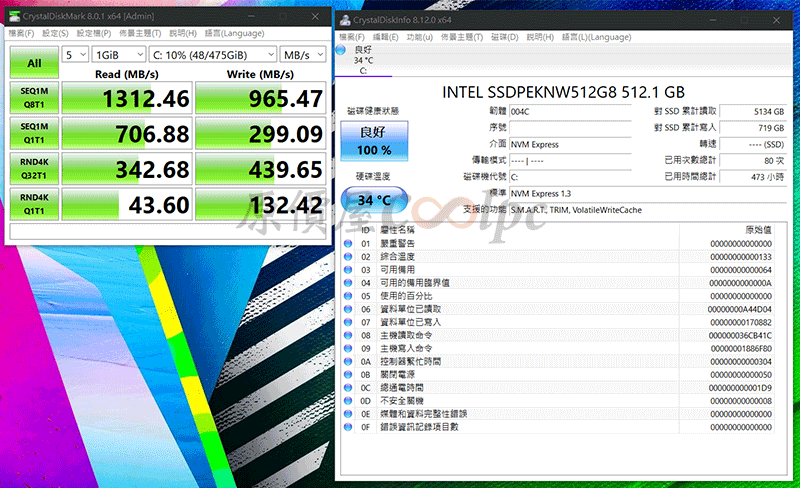The width and height of the screenshot is (800, 488).
Task: Click the total host writes value 719 GB
Action: (753, 128)
